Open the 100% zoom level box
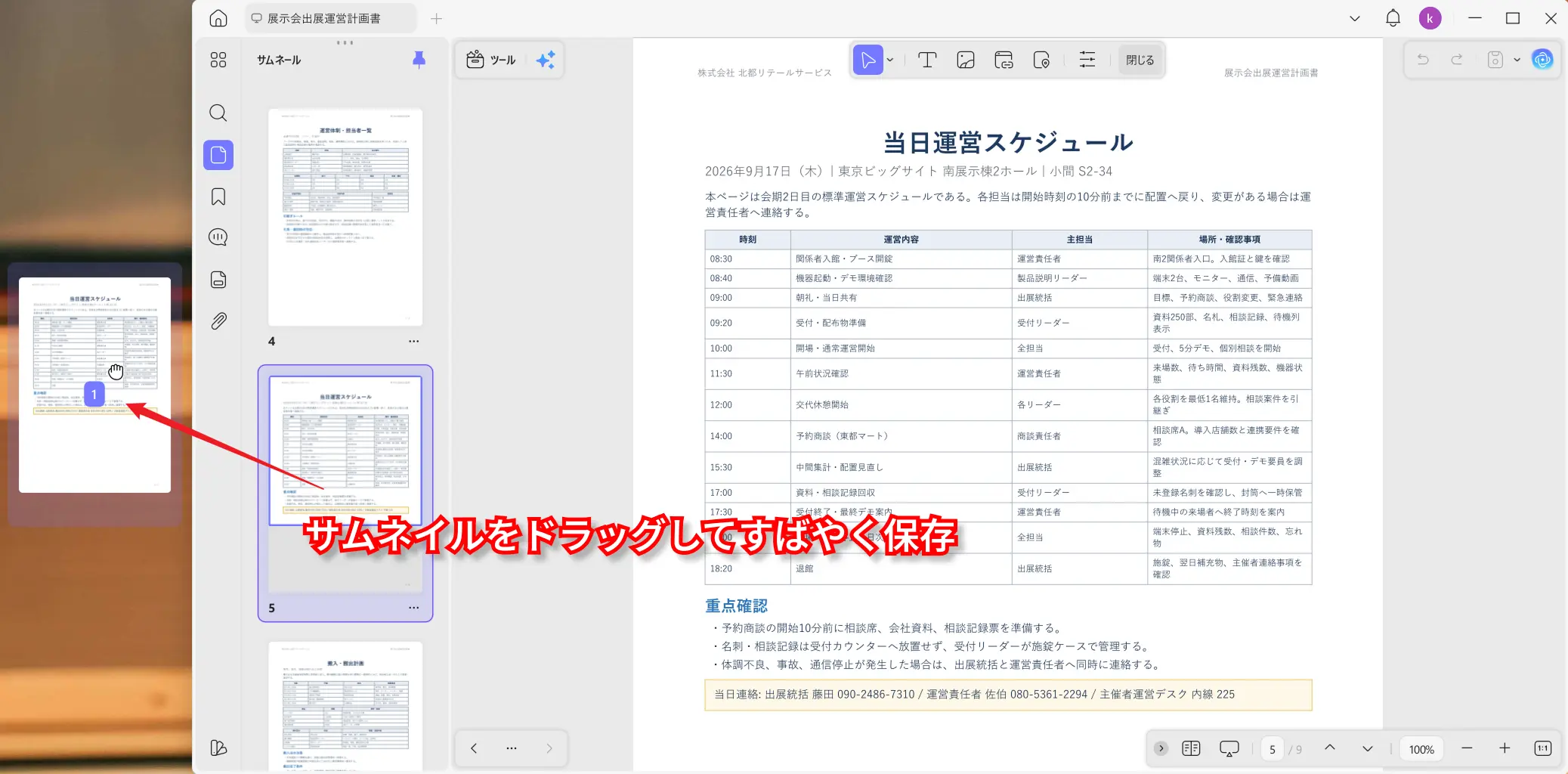The height and width of the screenshot is (774, 1568). click(x=1421, y=749)
